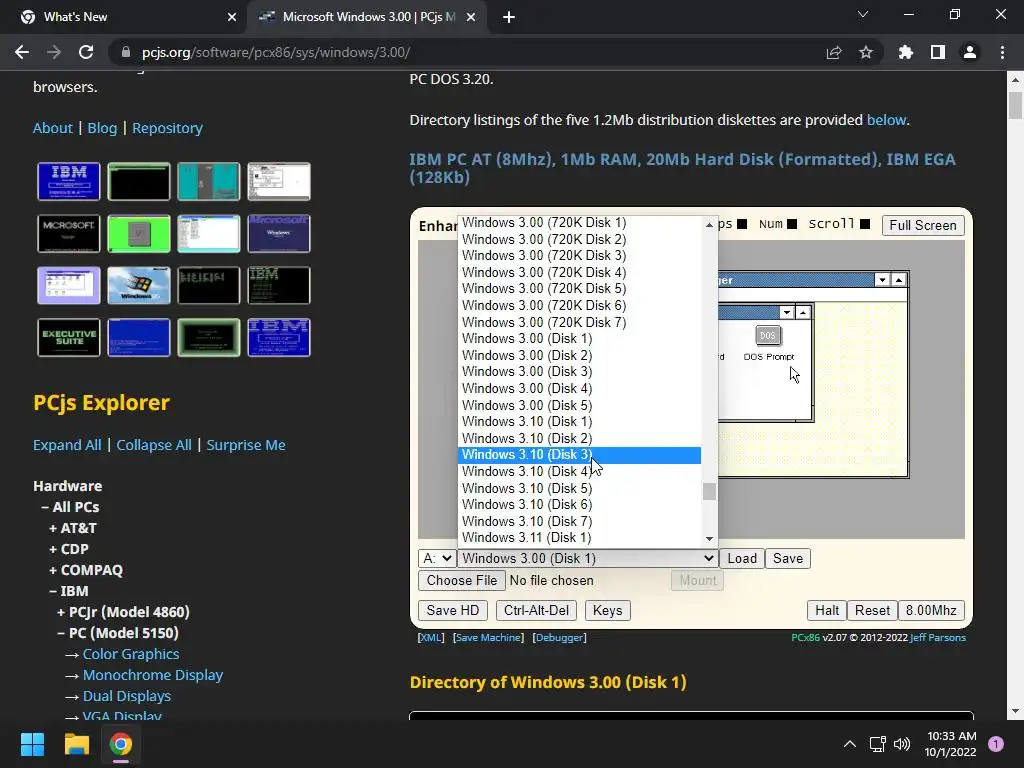
Task: Click the address bar URL
Action: click(x=276, y=52)
